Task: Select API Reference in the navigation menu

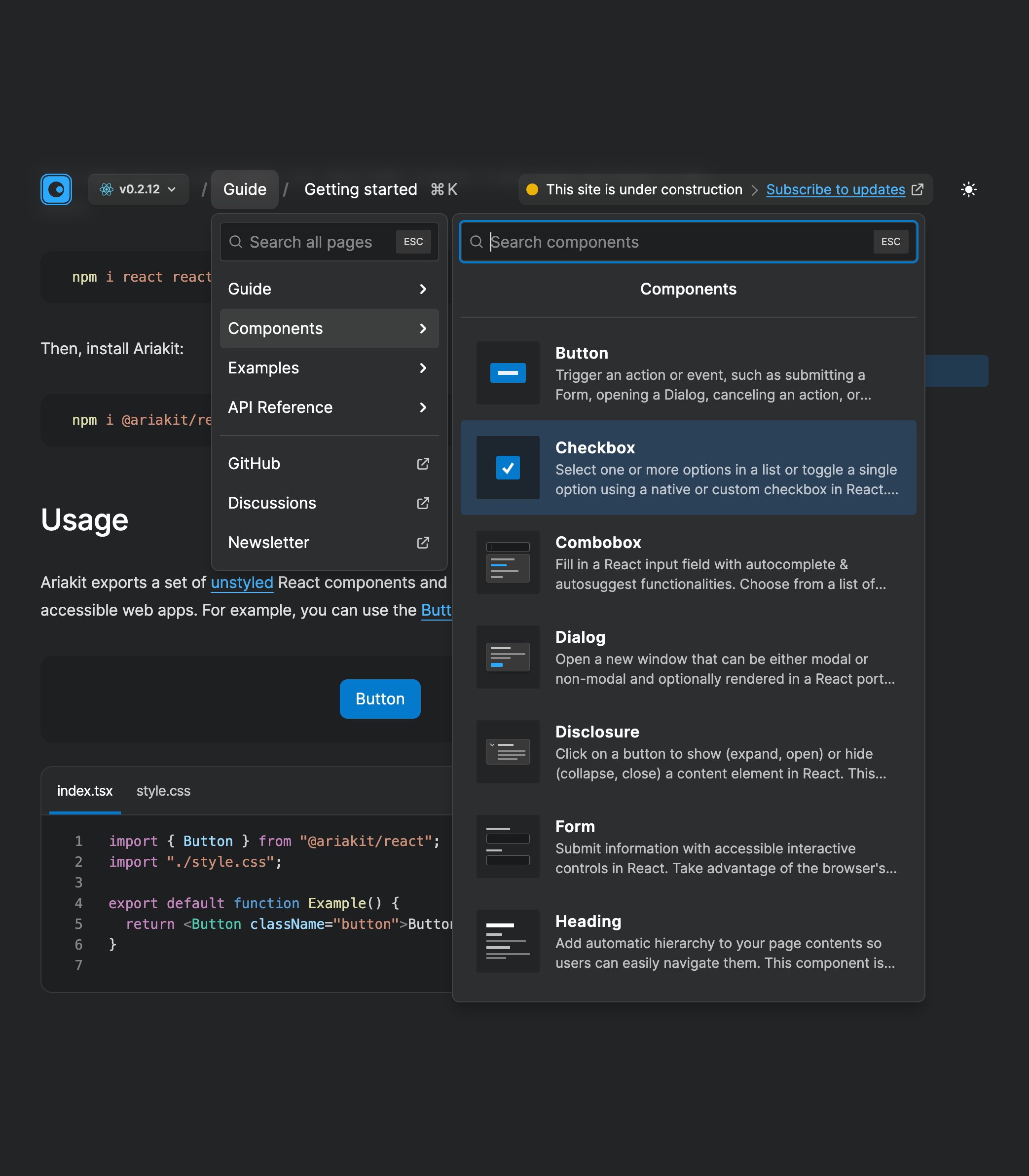Action: click(x=329, y=407)
